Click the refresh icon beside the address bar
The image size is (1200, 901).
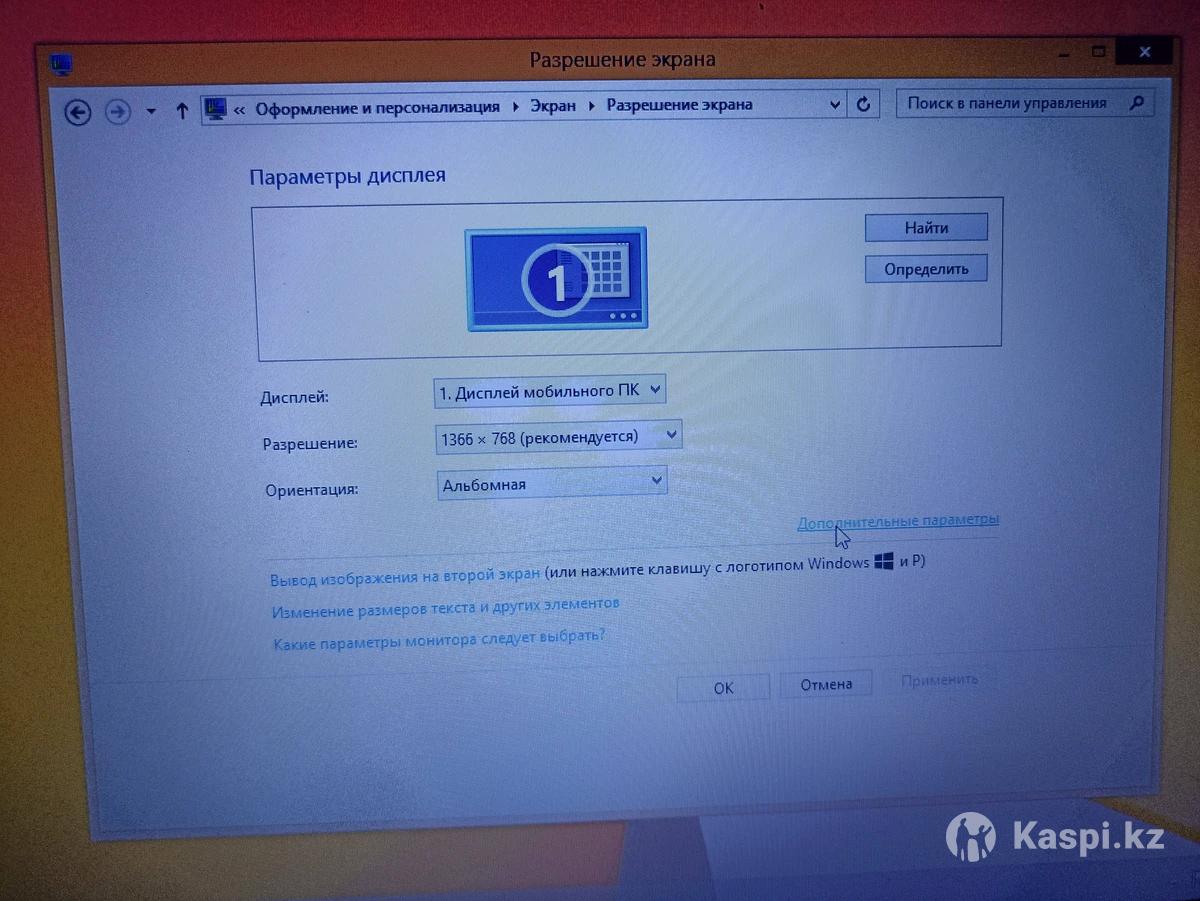864,105
